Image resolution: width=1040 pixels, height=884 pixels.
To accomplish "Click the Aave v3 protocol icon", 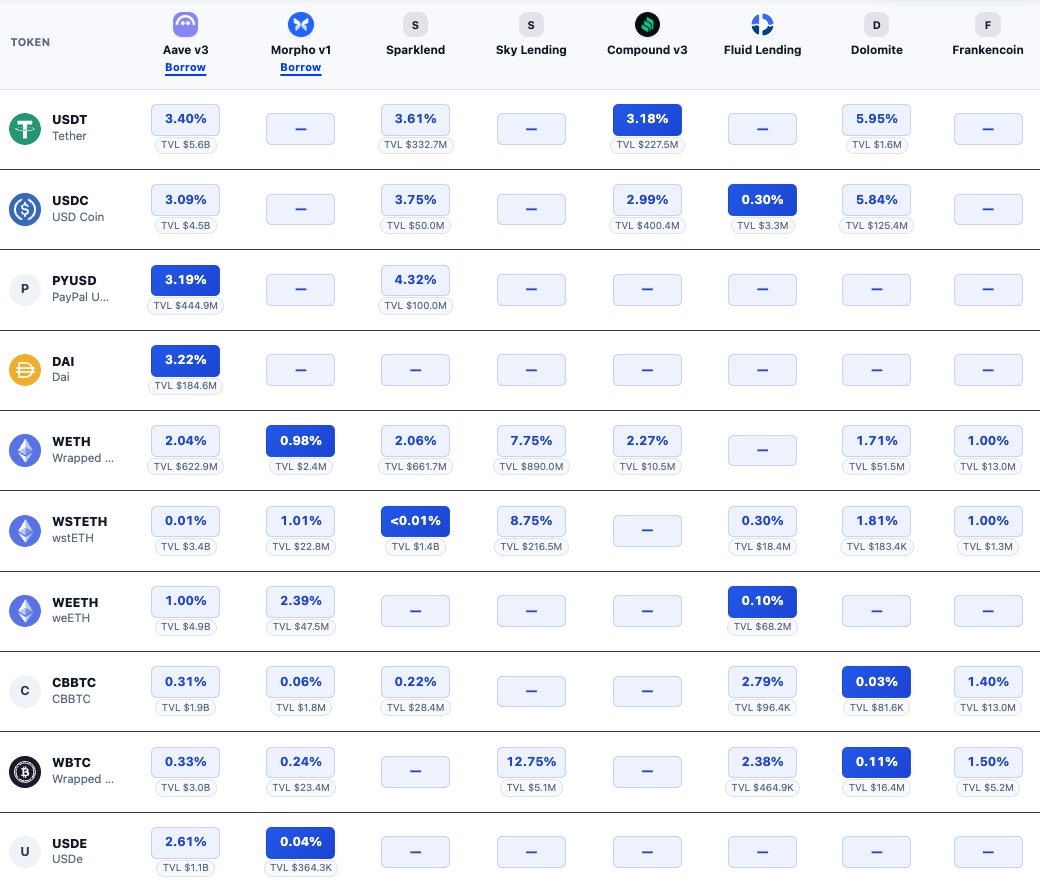I will point(185,25).
